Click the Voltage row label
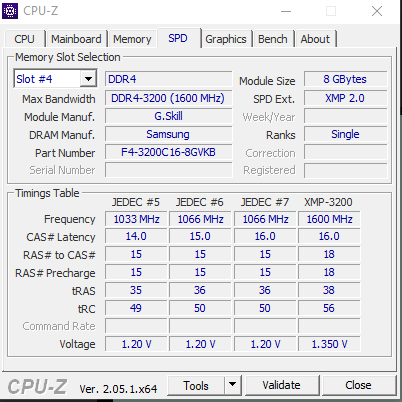 click(77, 344)
